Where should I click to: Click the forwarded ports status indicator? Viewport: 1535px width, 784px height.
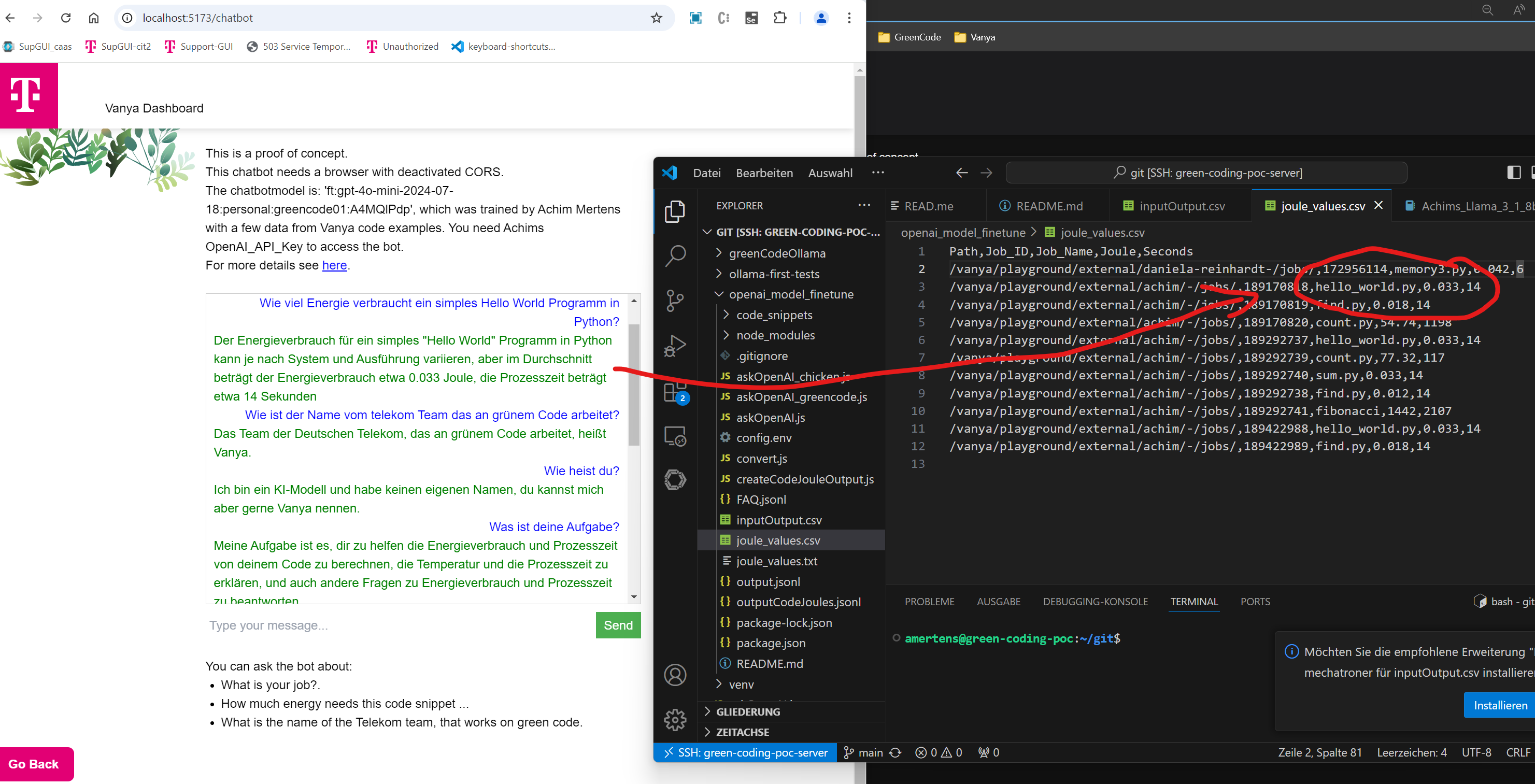click(x=989, y=752)
